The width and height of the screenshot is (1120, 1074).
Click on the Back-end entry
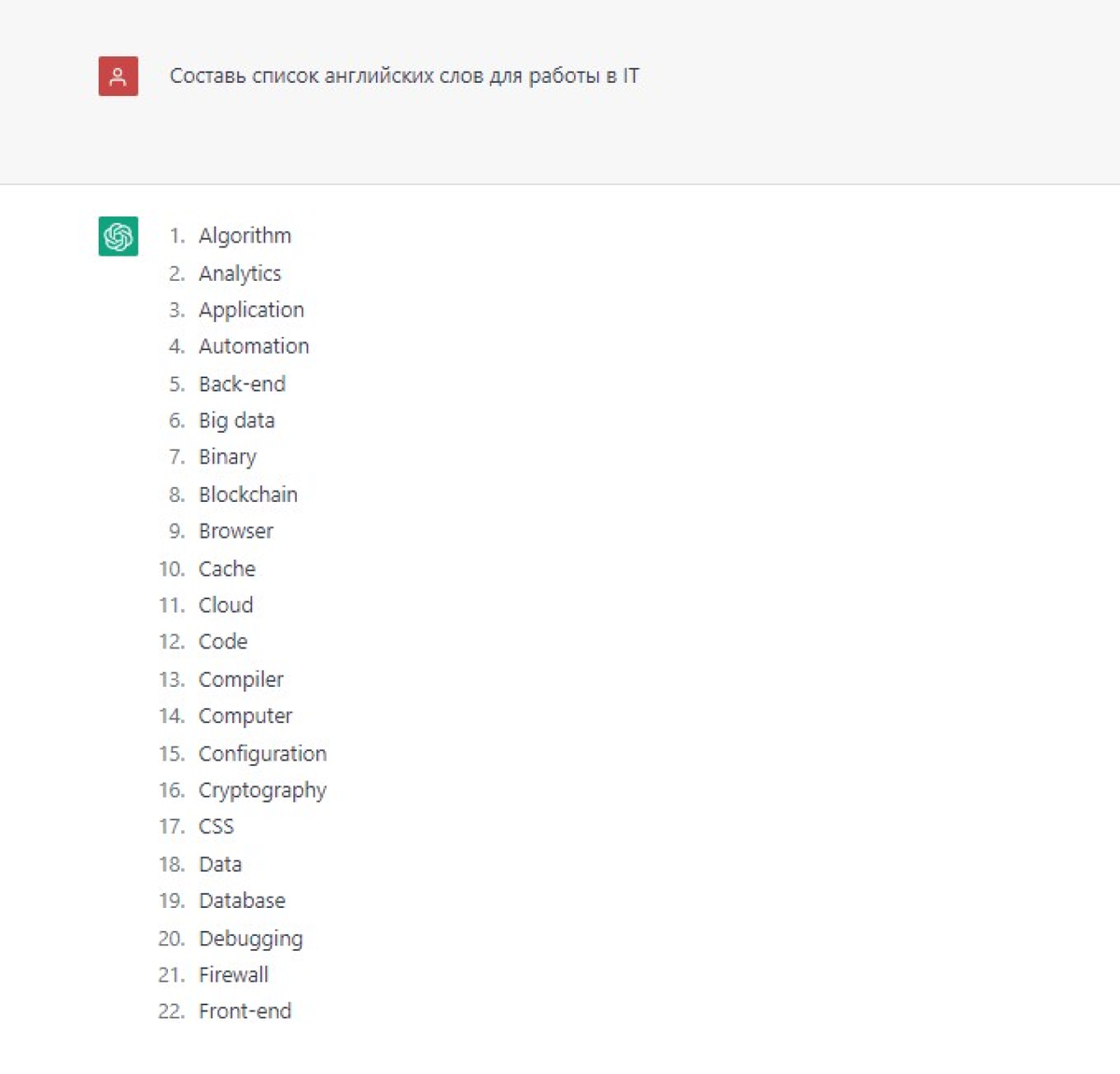coord(242,384)
